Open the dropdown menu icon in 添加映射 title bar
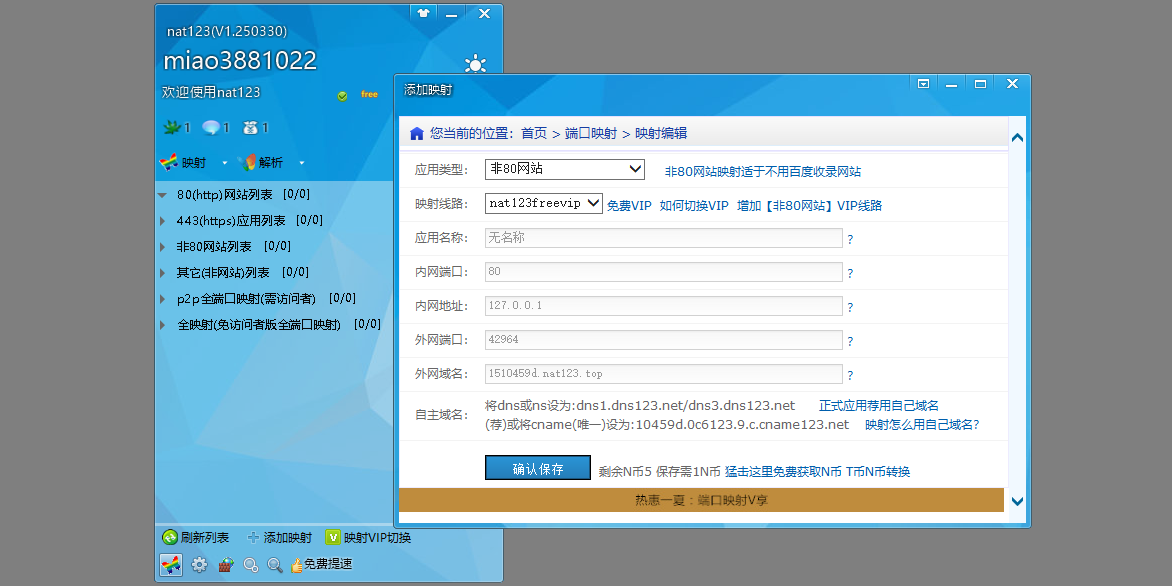 coord(923,84)
